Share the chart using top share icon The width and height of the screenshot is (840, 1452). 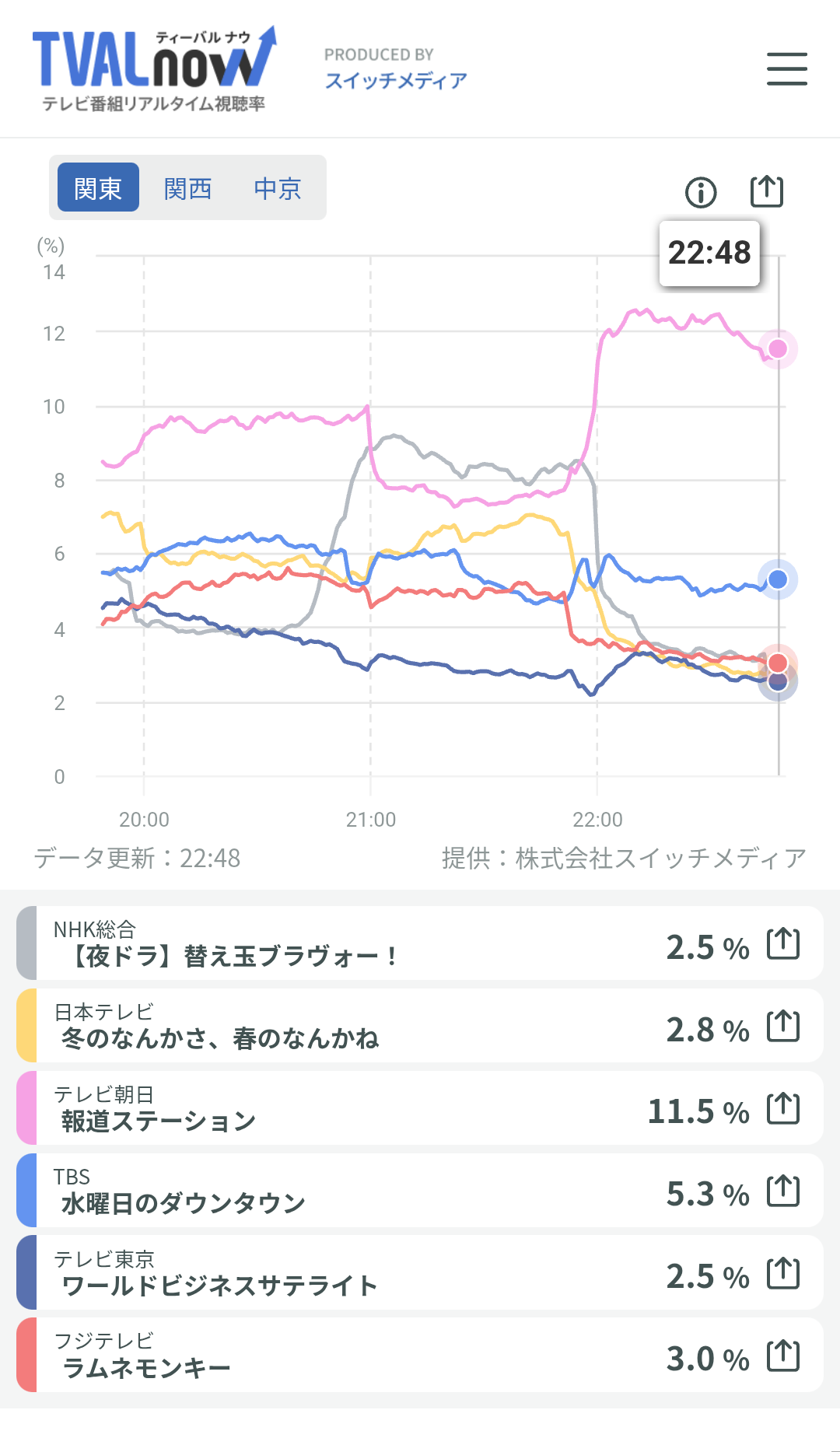(766, 191)
